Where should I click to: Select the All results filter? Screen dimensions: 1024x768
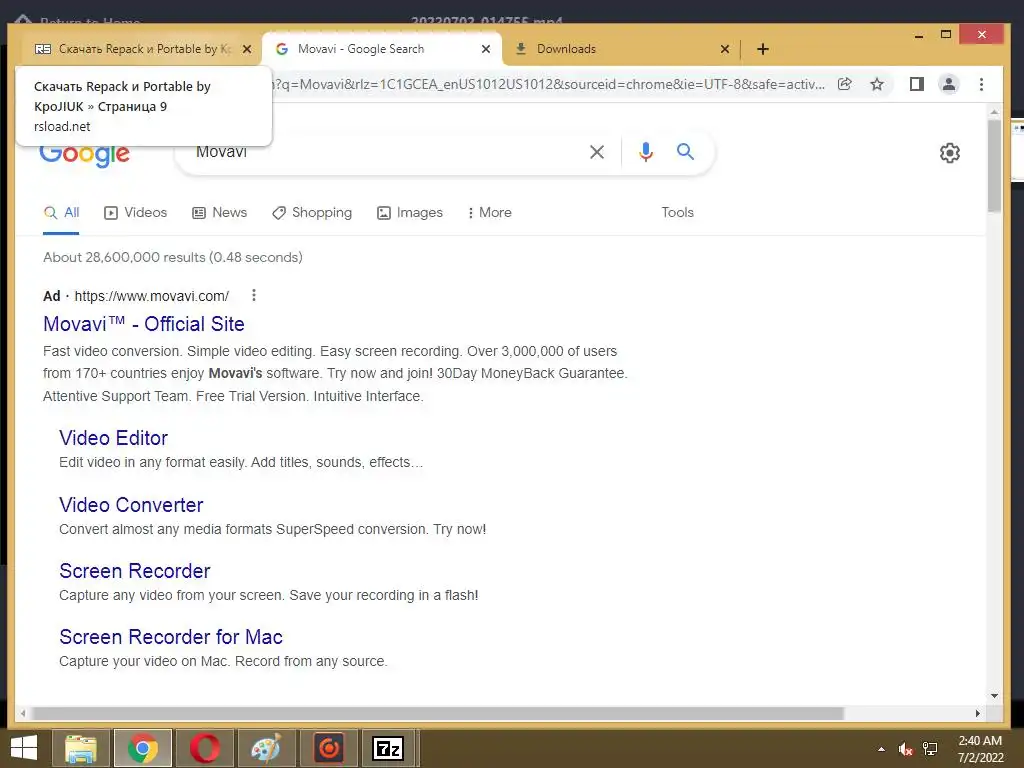(61, 213)
